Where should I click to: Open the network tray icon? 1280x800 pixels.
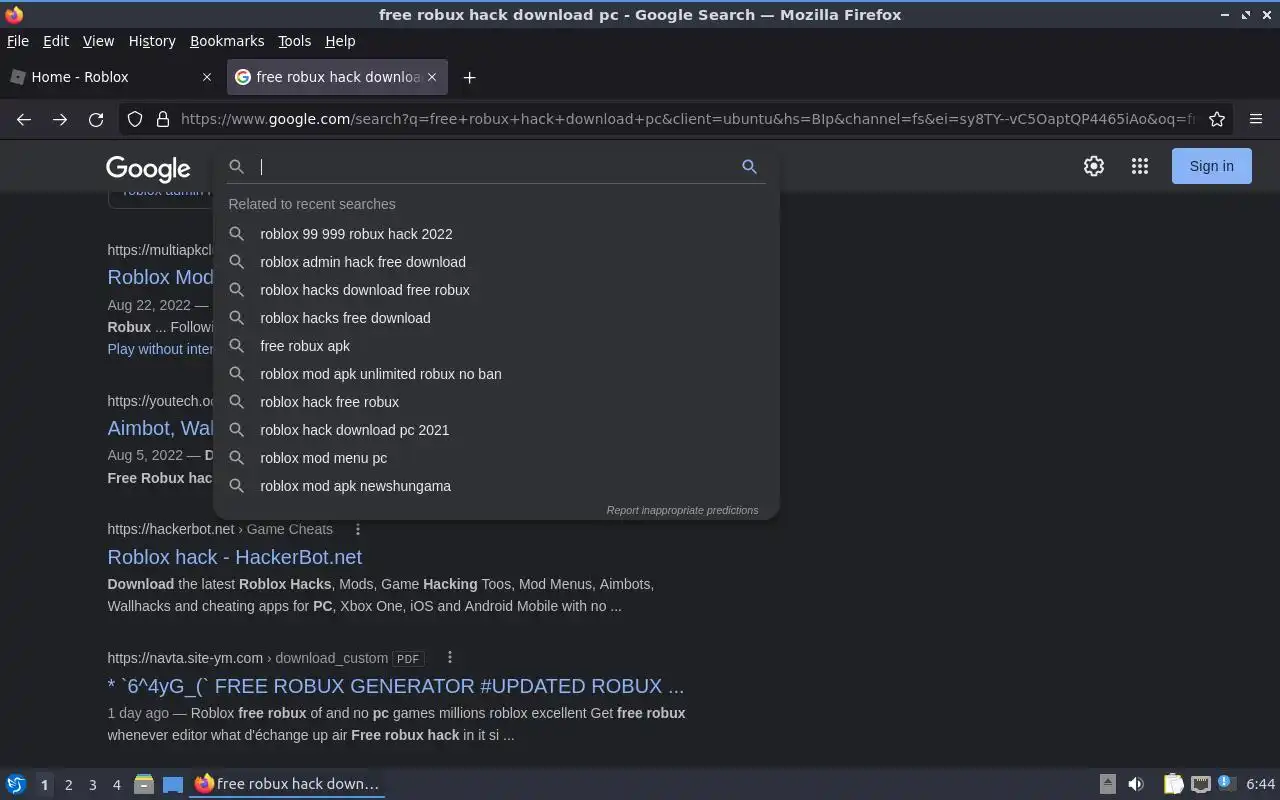point(1201,784)
